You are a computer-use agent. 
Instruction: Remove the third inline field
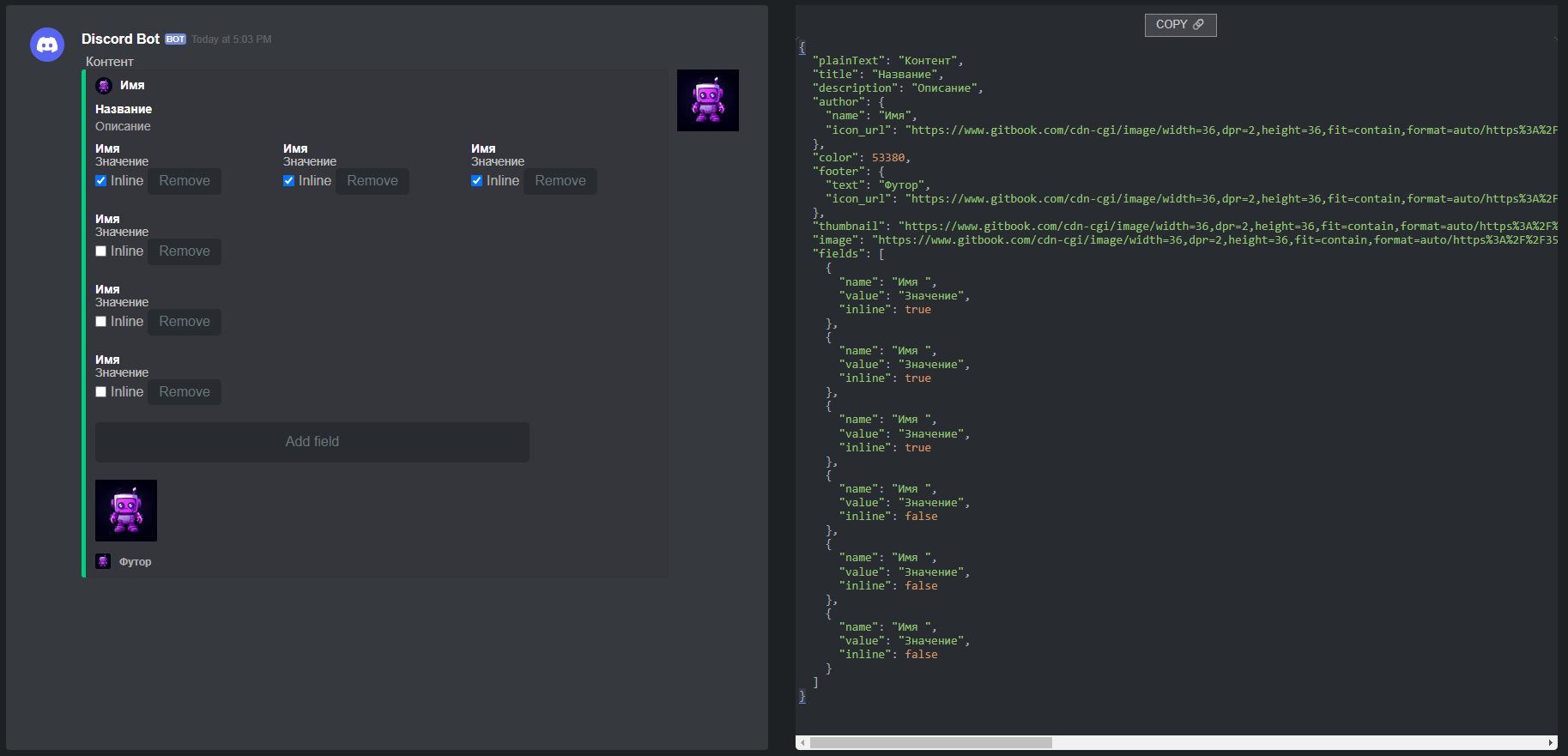(x=560, y=181)
